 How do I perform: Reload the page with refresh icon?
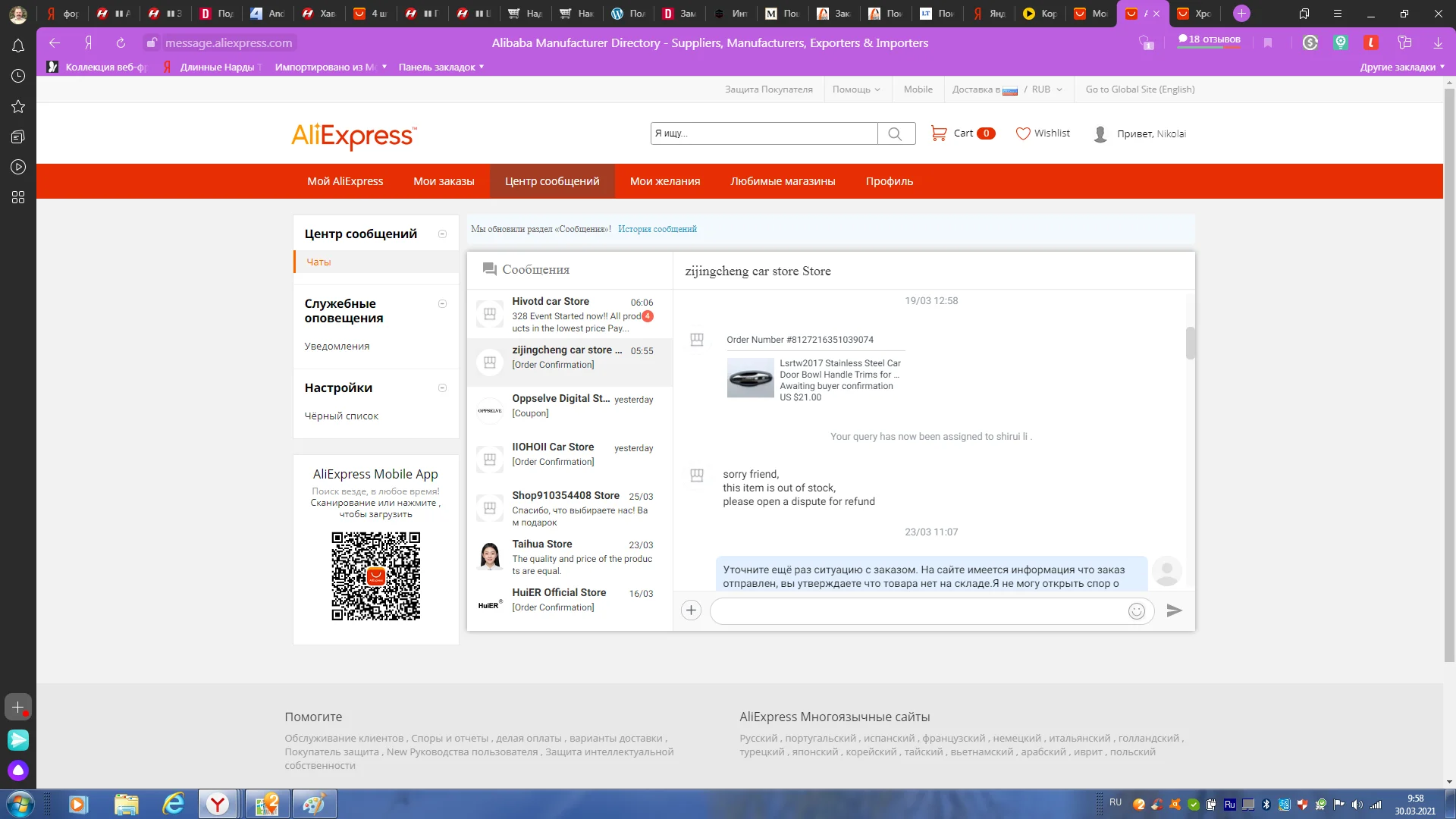(121, 43)
